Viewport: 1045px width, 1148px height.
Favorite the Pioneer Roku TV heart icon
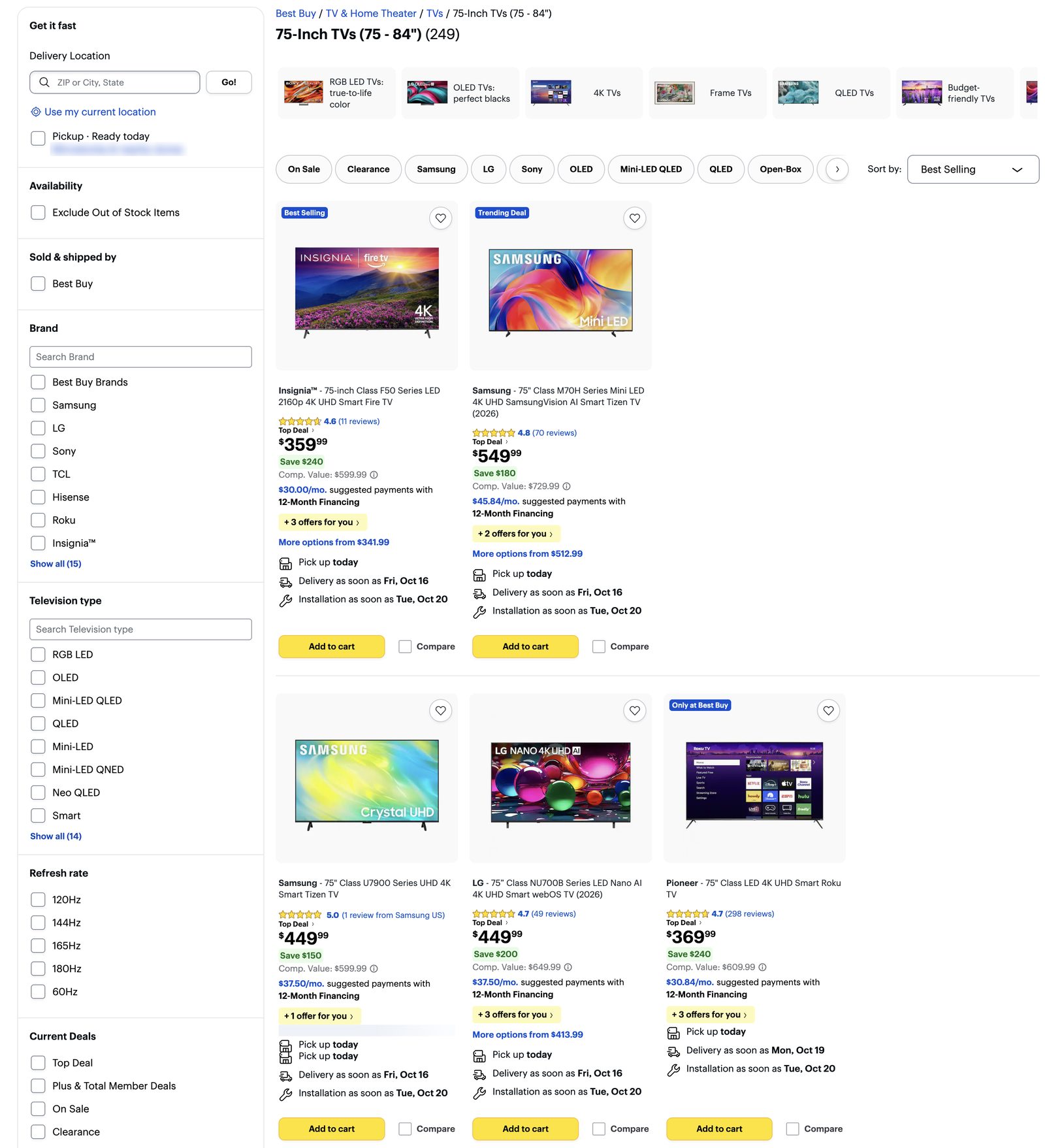click(x=828, y=710)
